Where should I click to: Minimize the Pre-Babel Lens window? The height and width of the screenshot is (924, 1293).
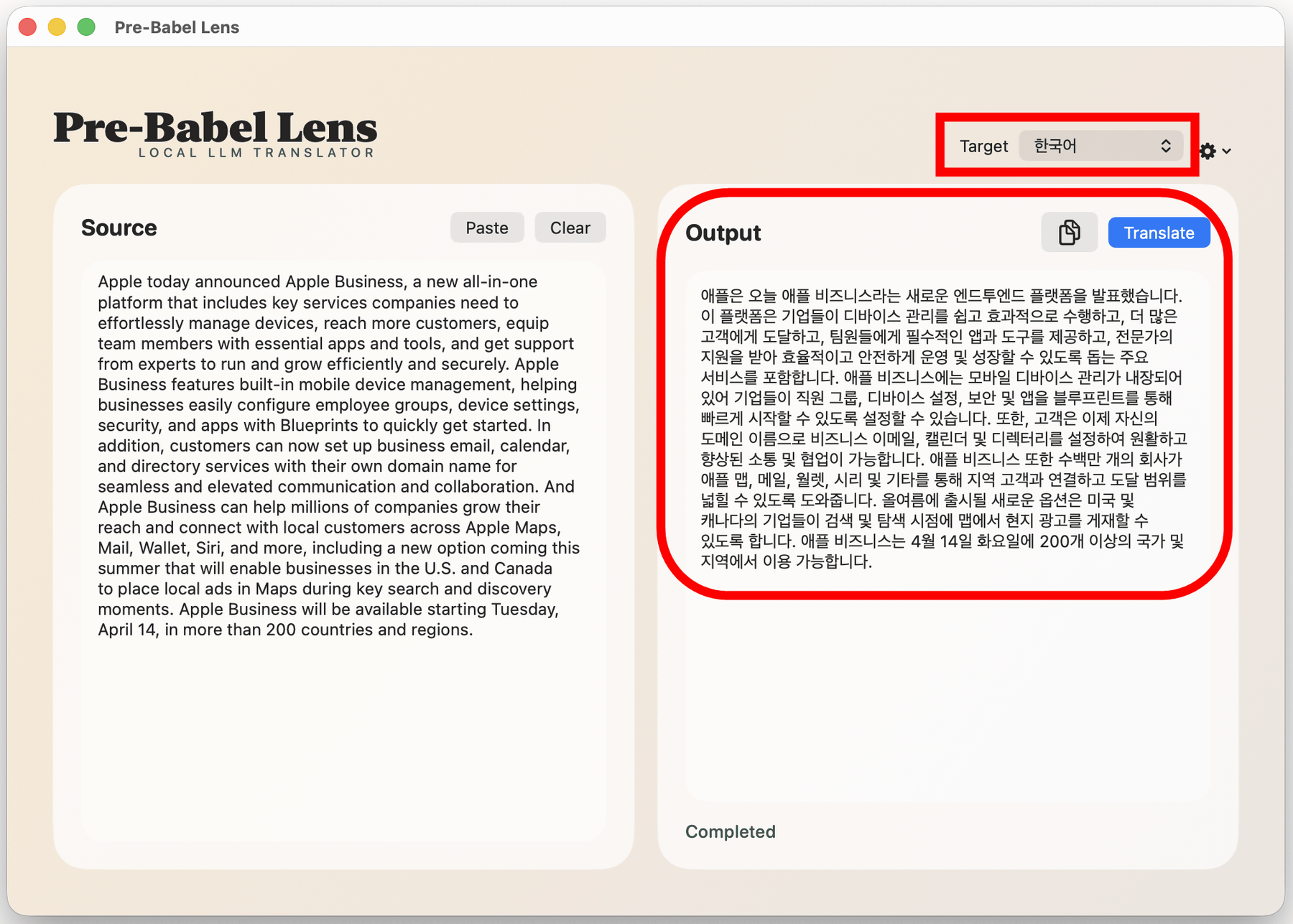[57, 27]
